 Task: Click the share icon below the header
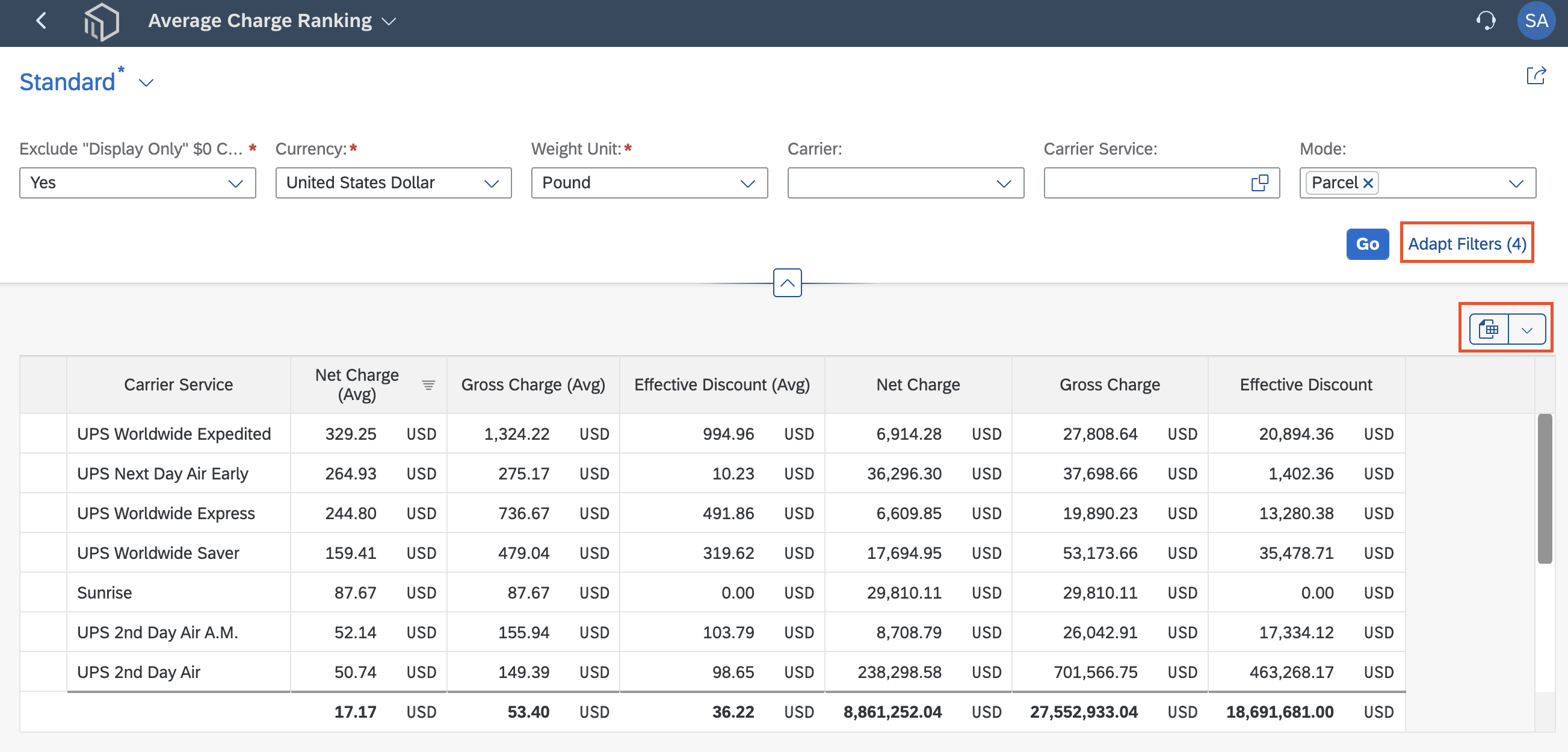1536,76
